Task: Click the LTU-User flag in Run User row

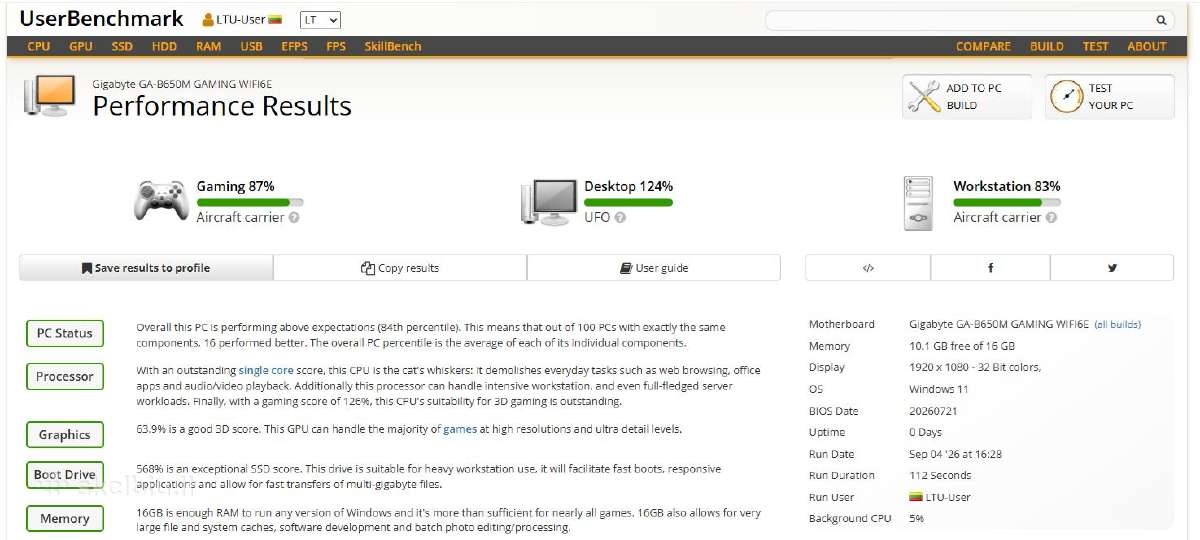Action: (915, 497)
